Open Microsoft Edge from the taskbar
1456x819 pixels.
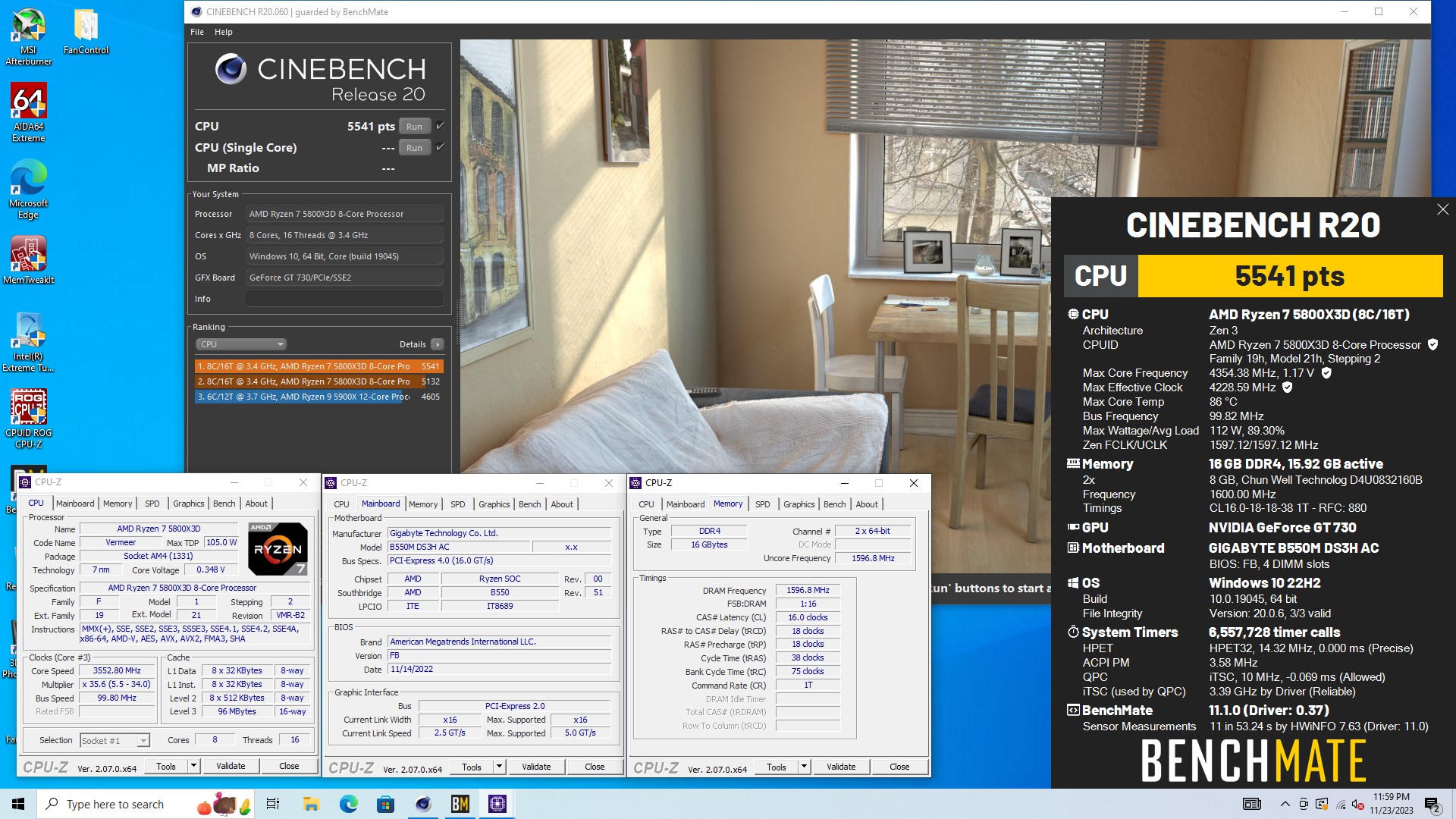(348, 804)
